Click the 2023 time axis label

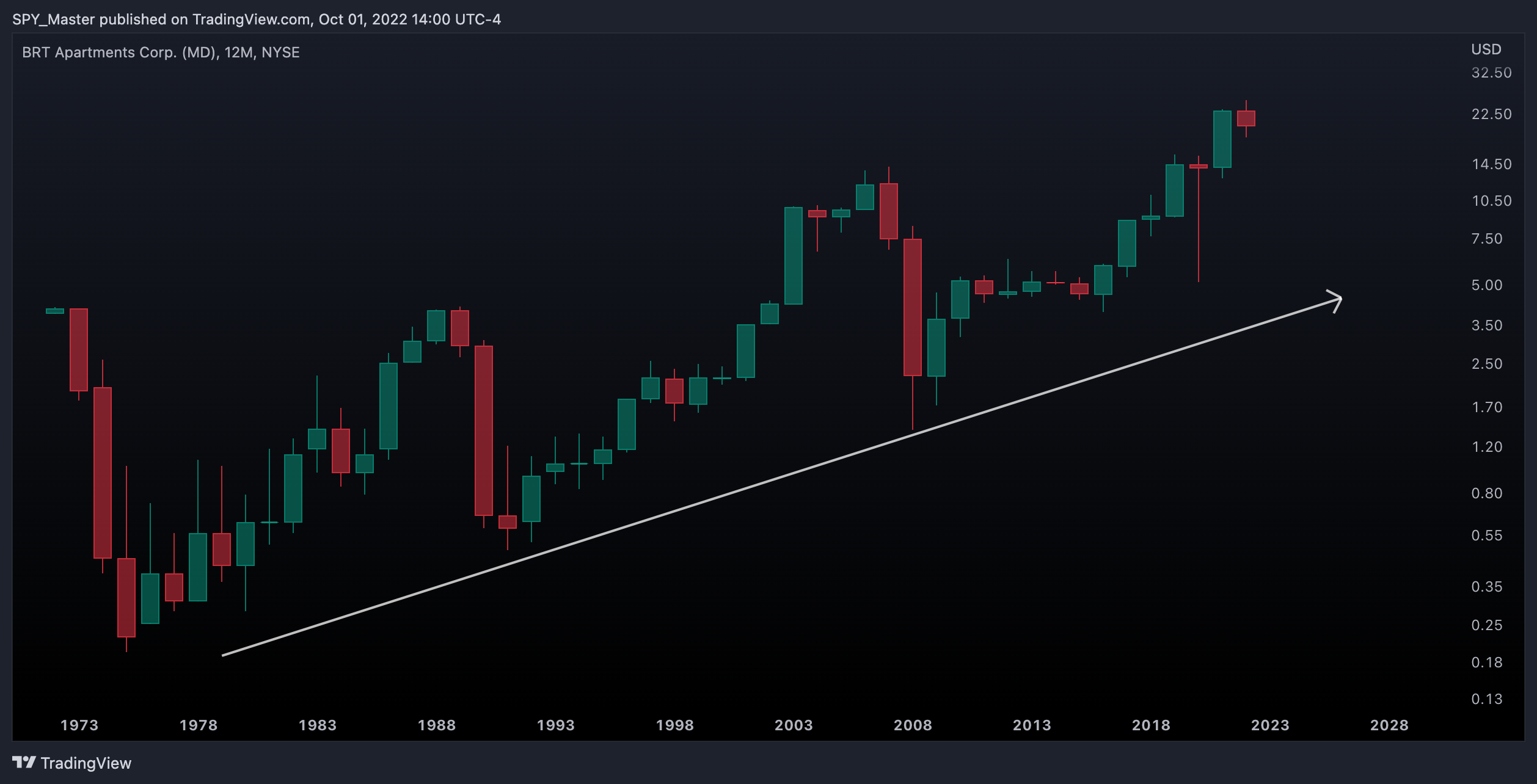tap(1271, 725)
